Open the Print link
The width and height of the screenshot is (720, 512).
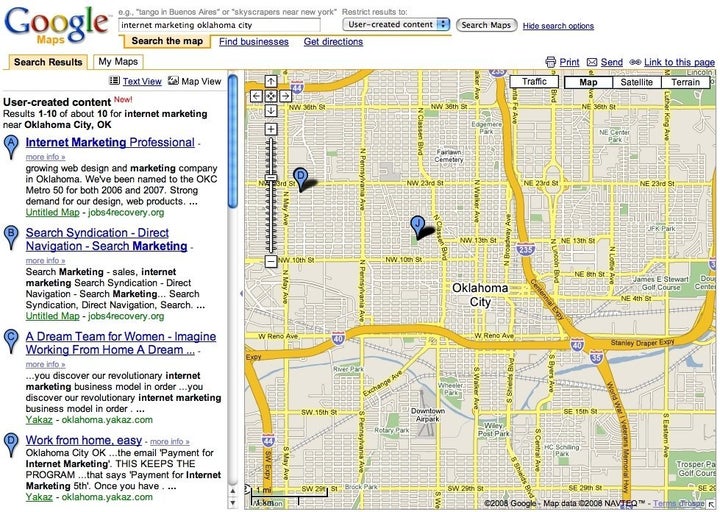(569, 62)
